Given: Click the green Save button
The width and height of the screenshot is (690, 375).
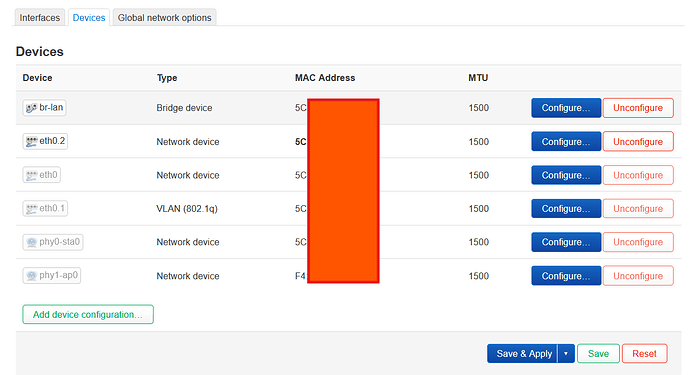Looking at the screenshot, I should (x=598, y=353).
